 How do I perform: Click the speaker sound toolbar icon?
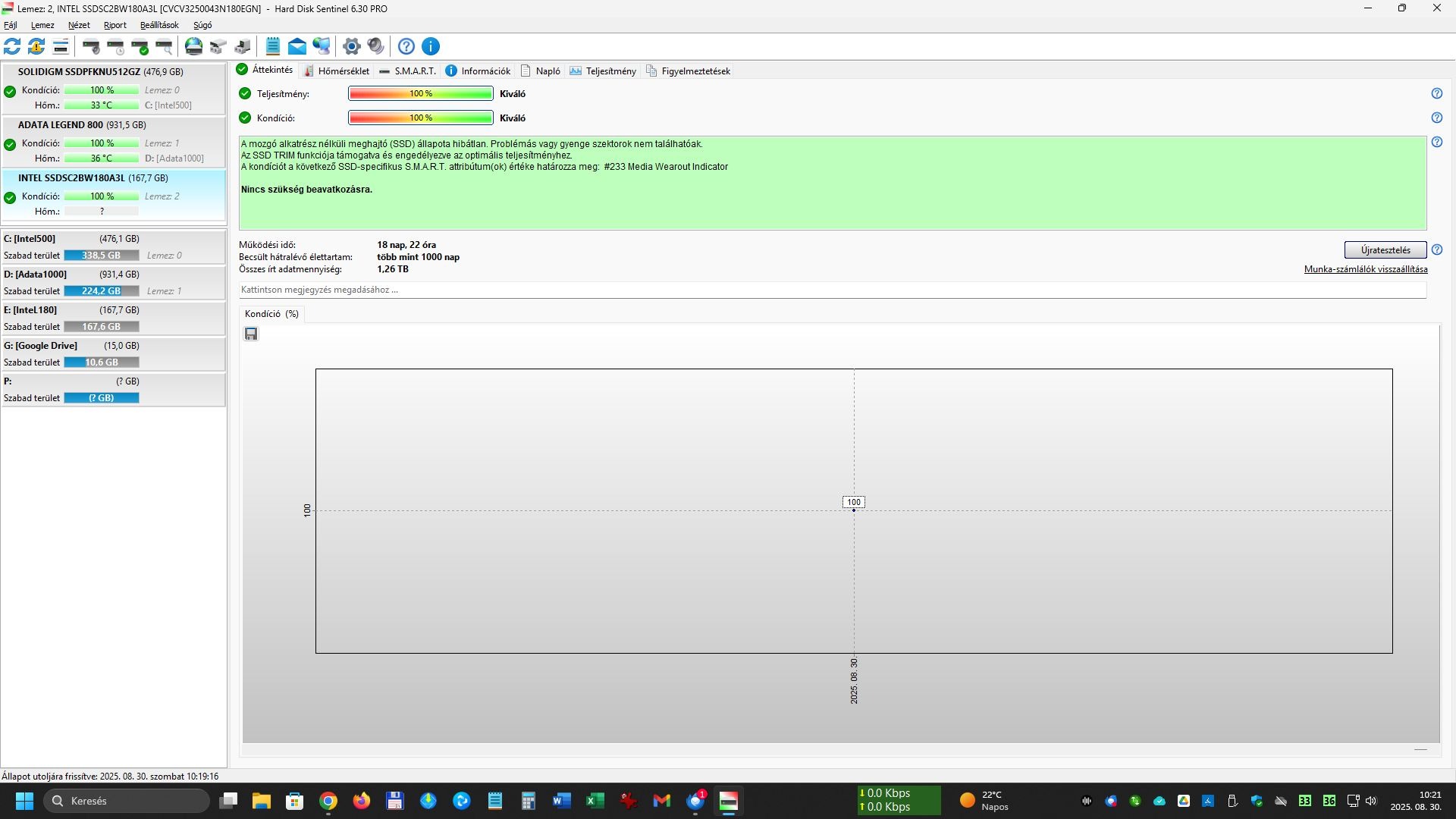pyautogui.click(x=375, y=46)
